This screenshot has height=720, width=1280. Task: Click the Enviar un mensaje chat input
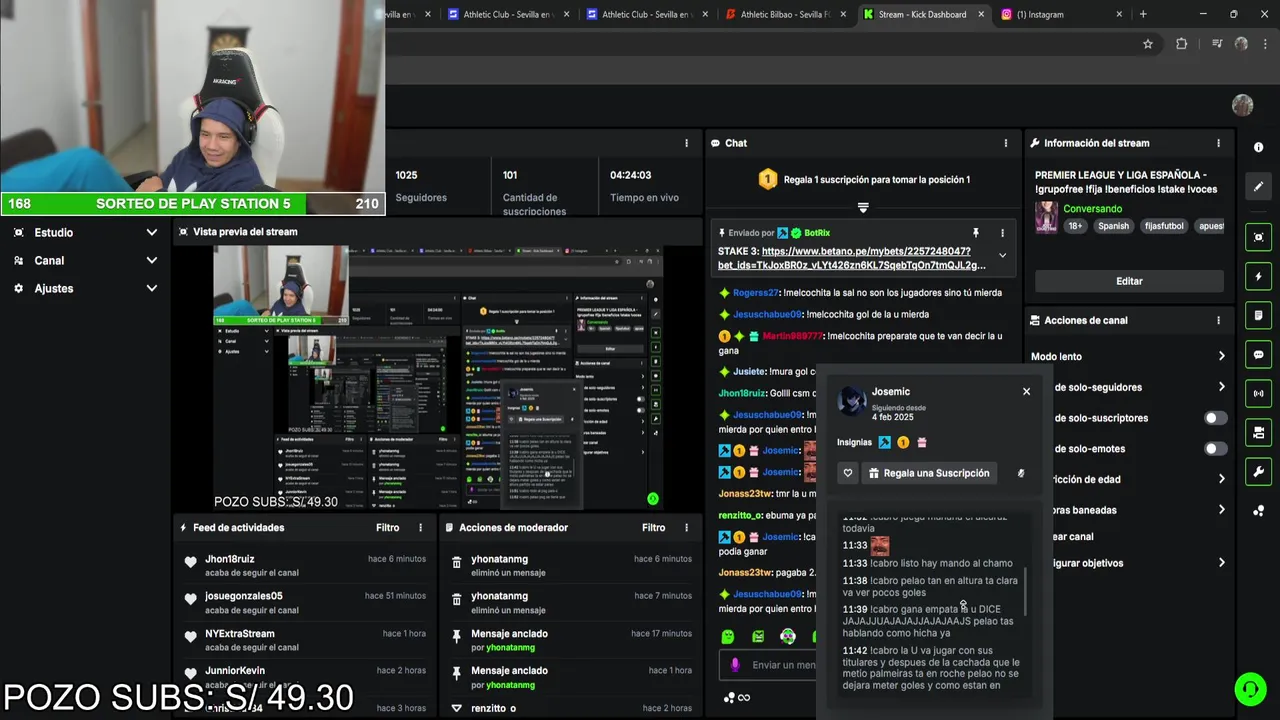[x=768, y=665]
